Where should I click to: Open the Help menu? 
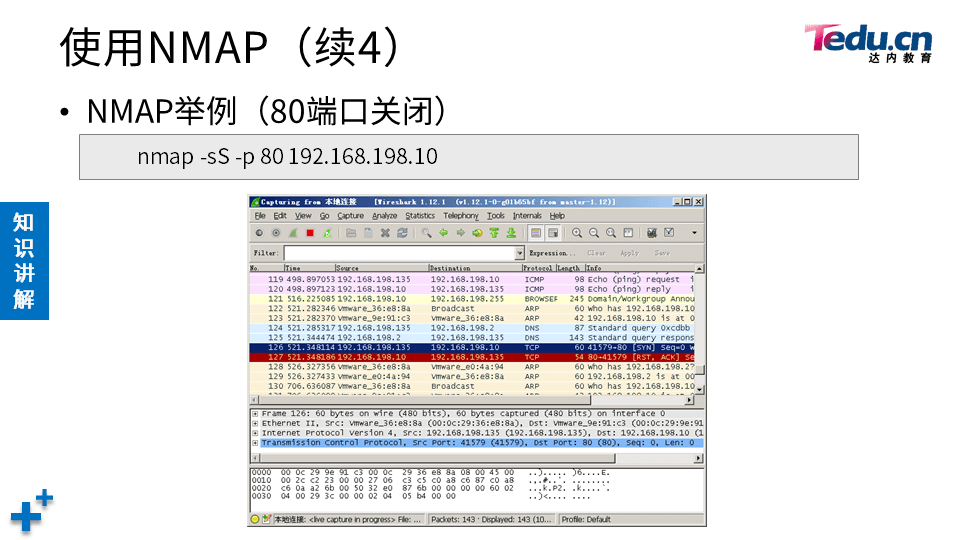[557, 216]
